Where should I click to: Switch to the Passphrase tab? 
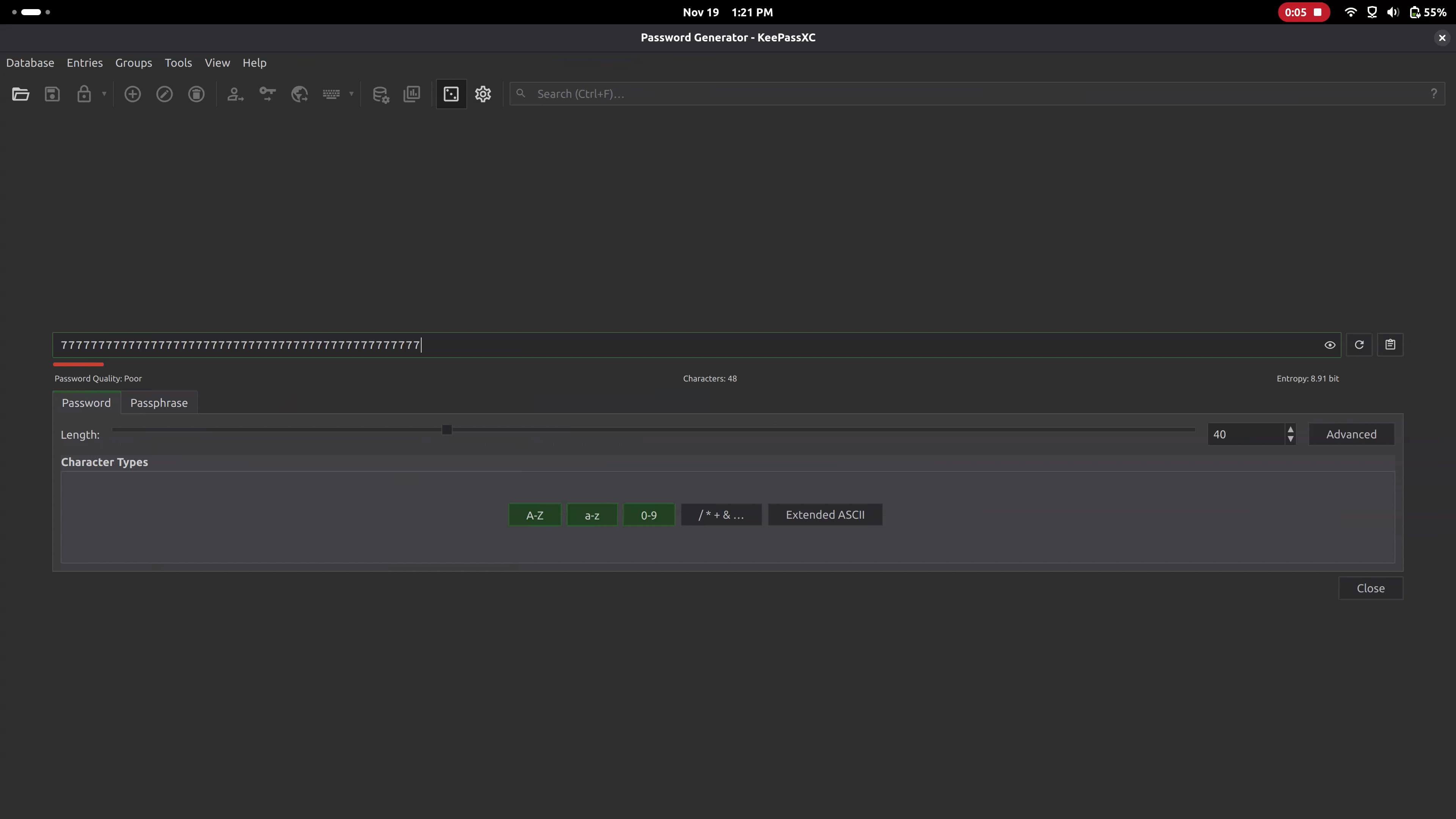pos(159,402)
